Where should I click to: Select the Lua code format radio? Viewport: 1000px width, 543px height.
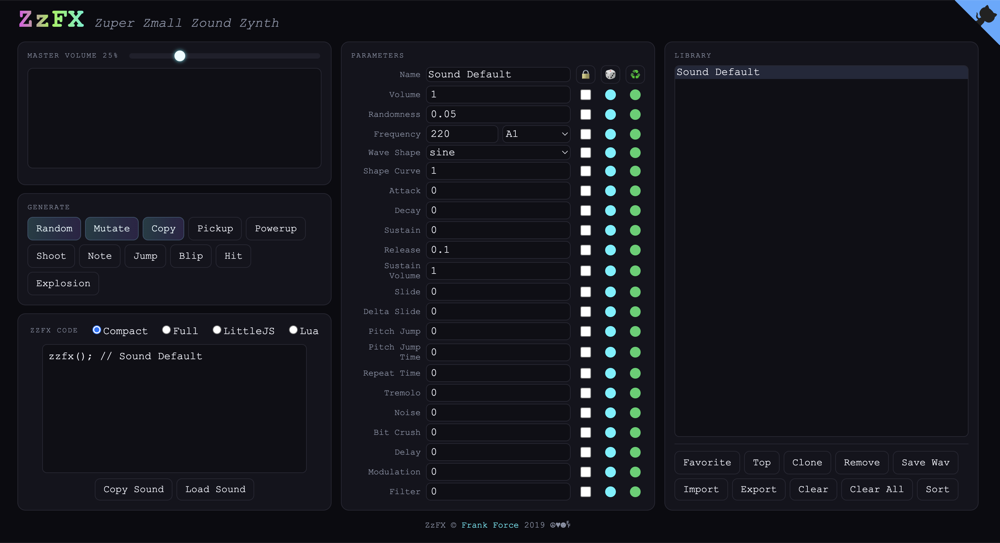(293, 330)
